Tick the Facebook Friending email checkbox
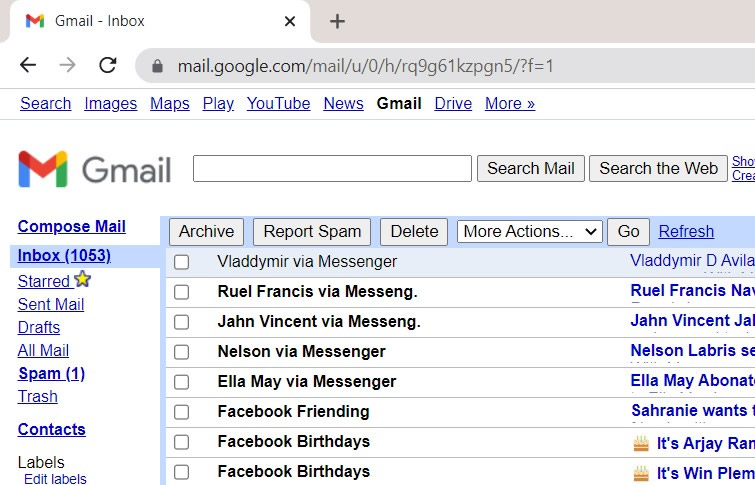755x485 pixels. 182,412
